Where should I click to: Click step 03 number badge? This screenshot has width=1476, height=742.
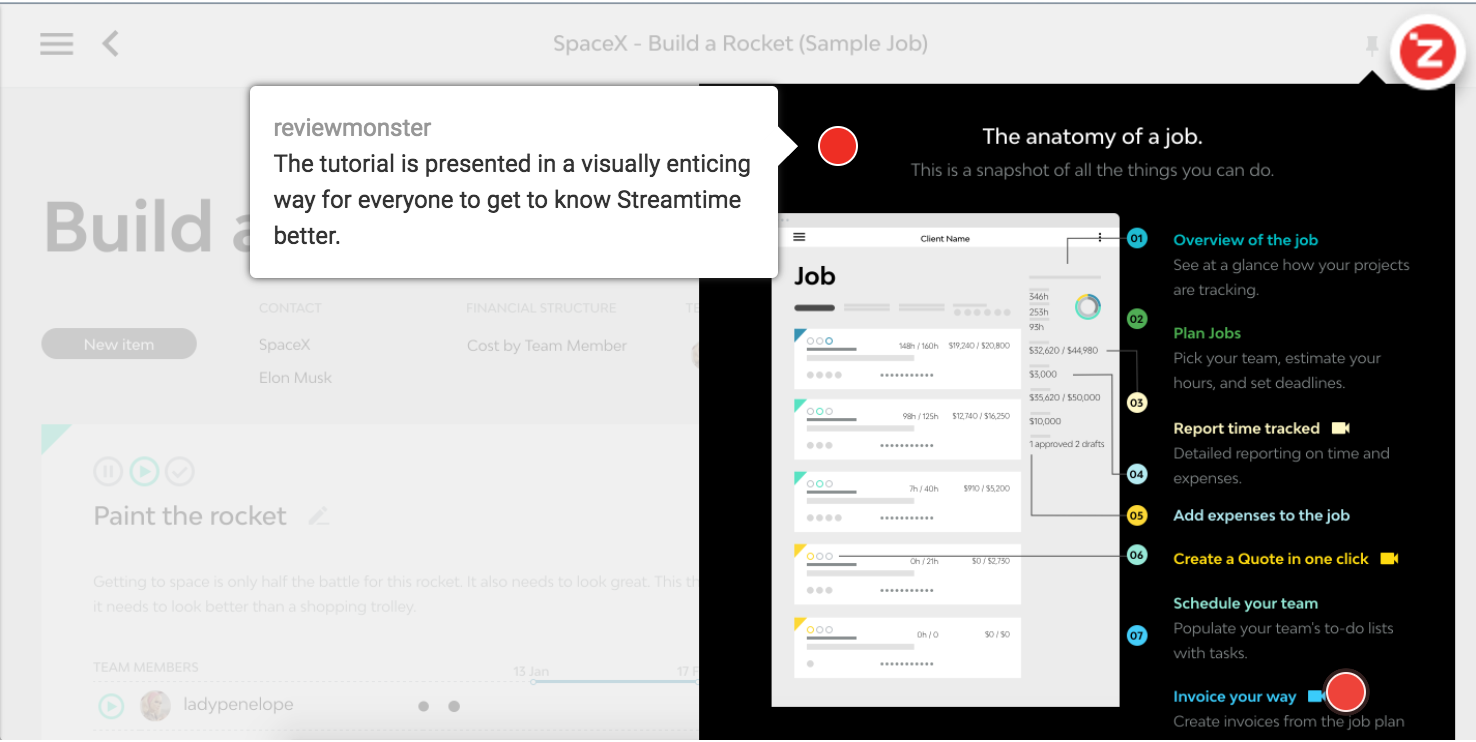coord(1136,403)
